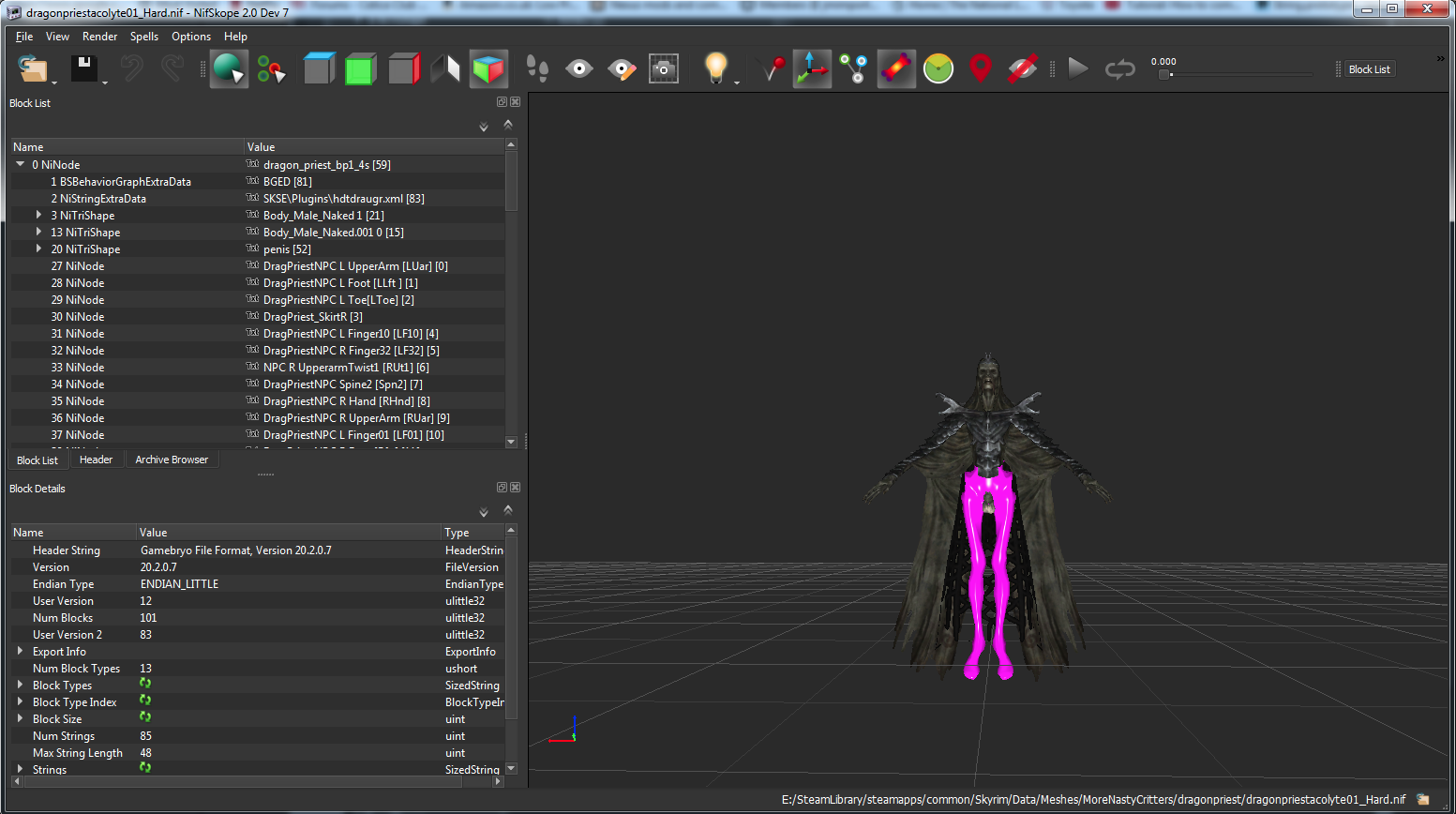
Task: Switch to perspective user view cube
Action: coord(488,68)
